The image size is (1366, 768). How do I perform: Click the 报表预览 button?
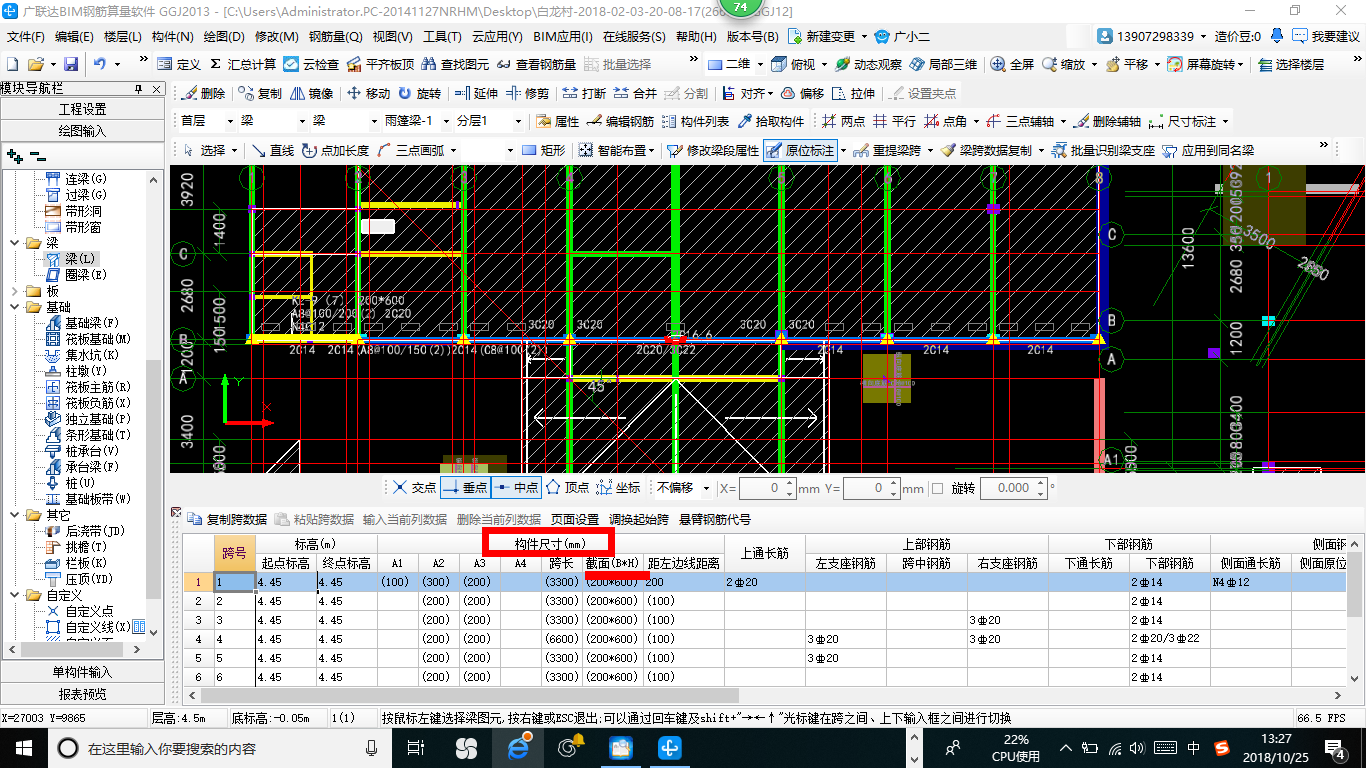click(x=82, y=694)
